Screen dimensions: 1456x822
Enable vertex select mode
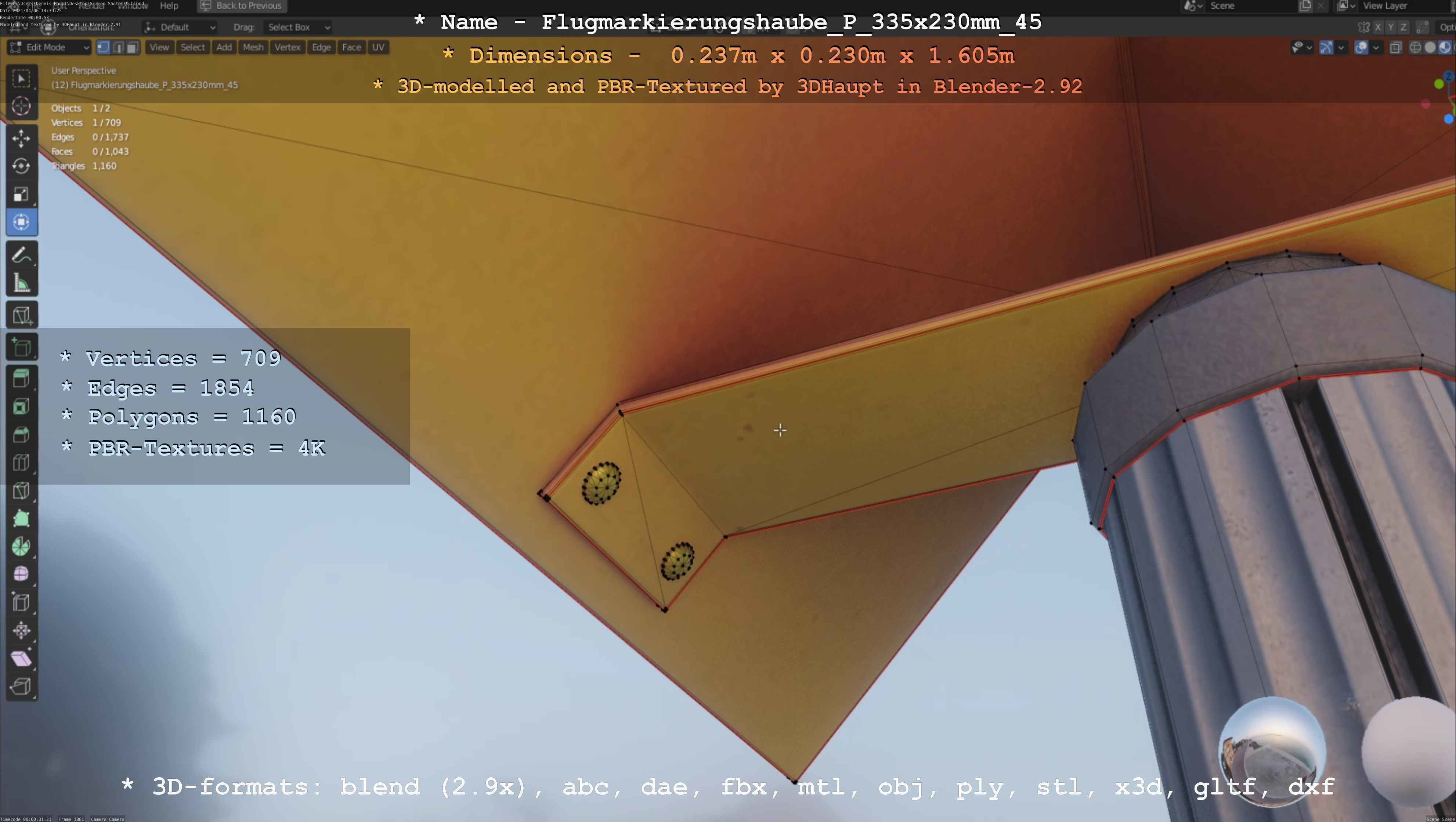[x=104, y=47]
